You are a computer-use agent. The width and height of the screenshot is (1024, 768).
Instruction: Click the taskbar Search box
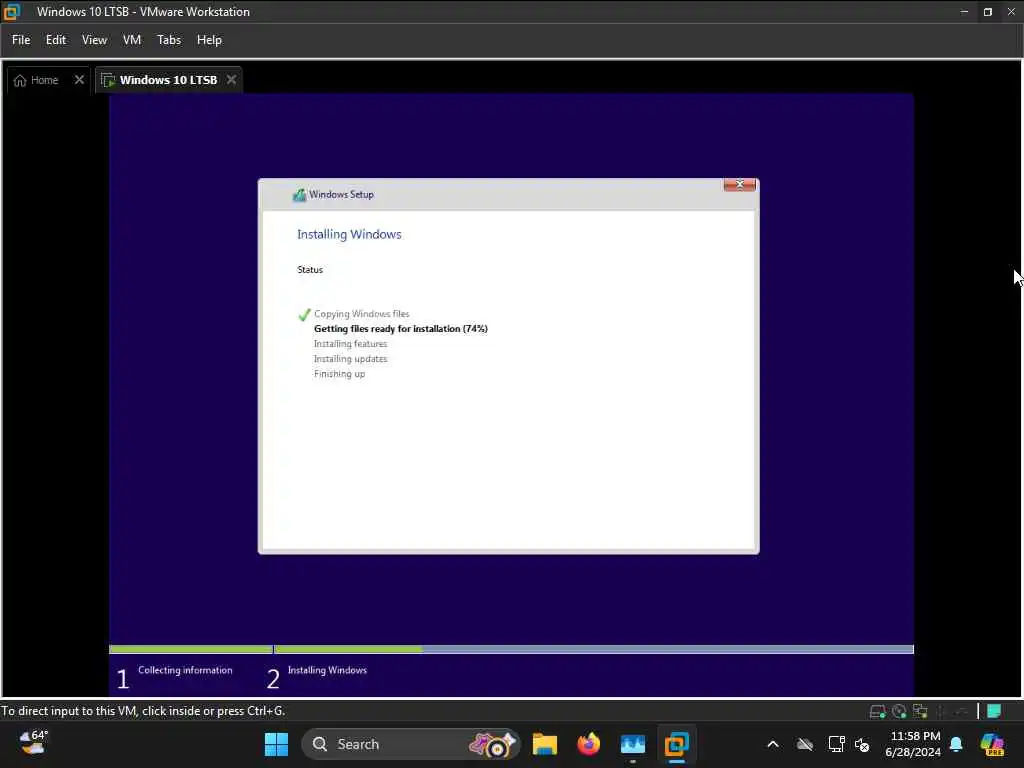(x=410, y=744)
